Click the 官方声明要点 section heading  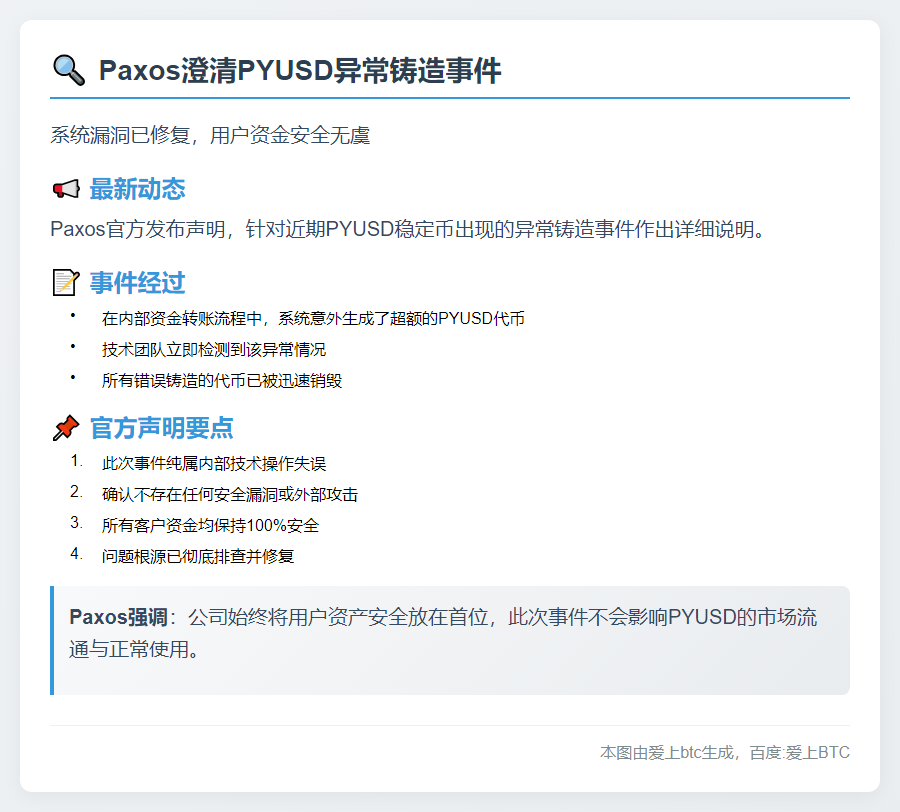tap(161, 428)
